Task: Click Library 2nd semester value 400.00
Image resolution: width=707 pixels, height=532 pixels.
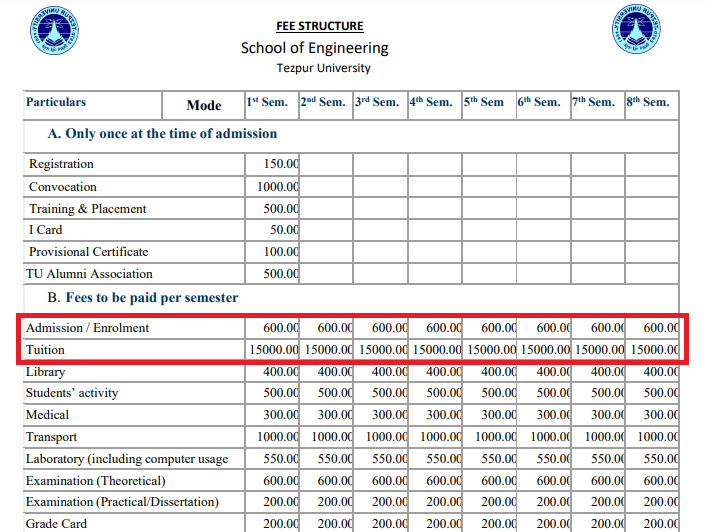Action: coord(335,372)
